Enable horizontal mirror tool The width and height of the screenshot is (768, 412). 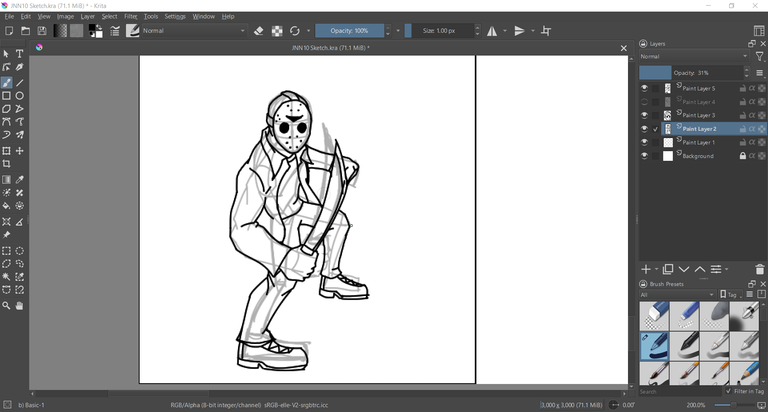click(492, 31)
